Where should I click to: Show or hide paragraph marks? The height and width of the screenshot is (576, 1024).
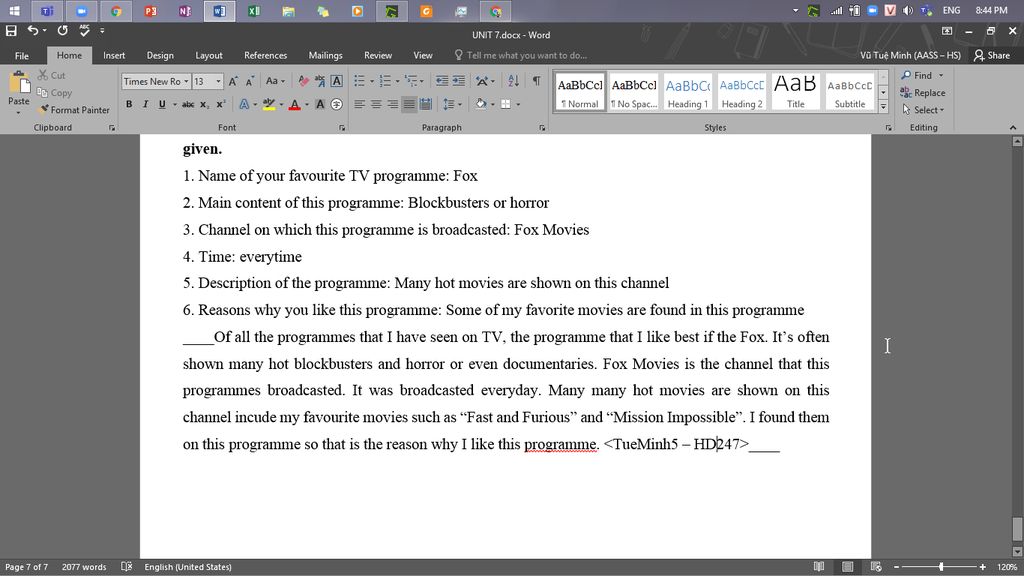coord(536,81)
